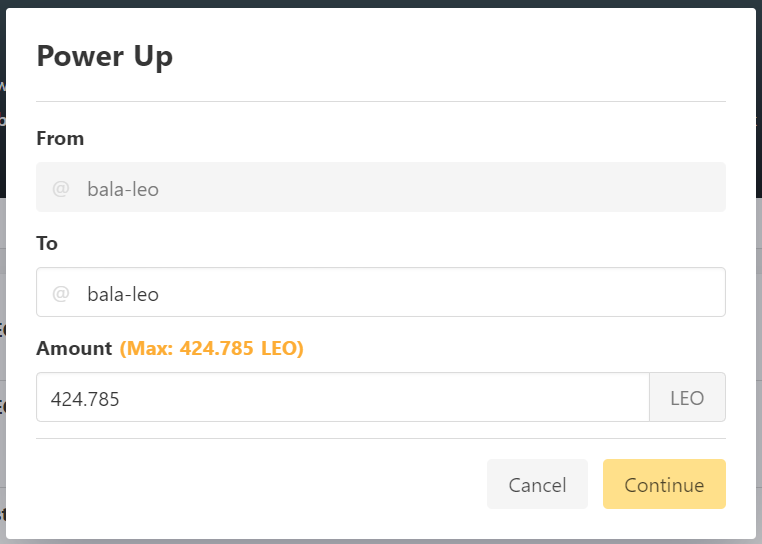762x544 pixels.
Task: Click the To username input field
Action: click(x=400, y=293)
